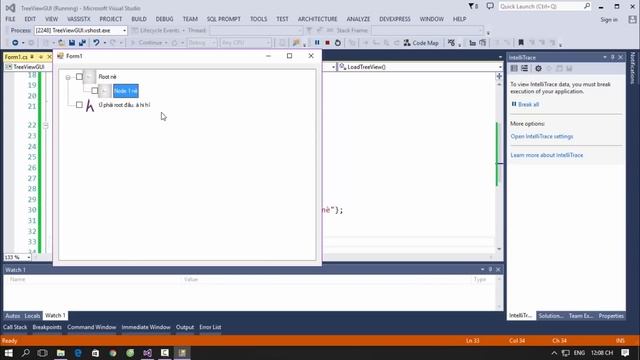Stop debugging with the red square icon
This screenshot has height=360, width=640.
pos(327,42)
